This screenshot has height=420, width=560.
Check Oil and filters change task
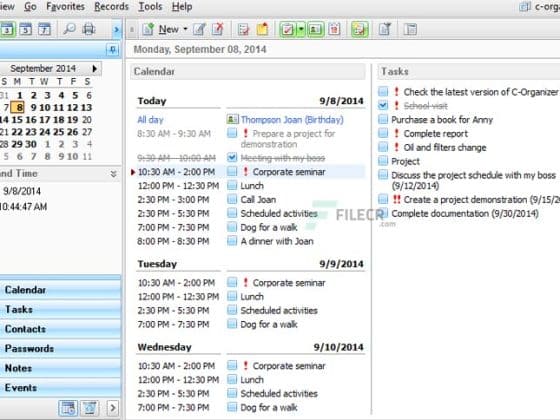pyautogui.click(x=383, y=147)
